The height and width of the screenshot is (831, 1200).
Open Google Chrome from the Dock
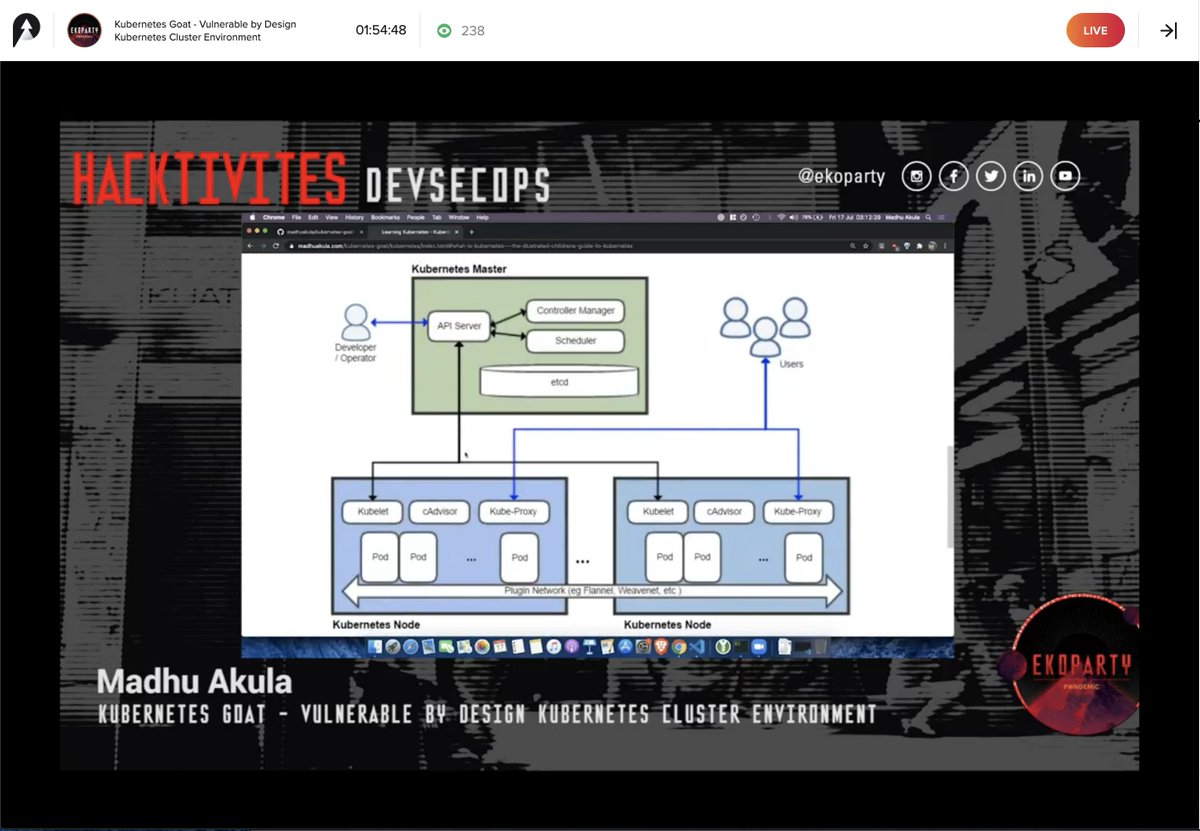(679, 647)
